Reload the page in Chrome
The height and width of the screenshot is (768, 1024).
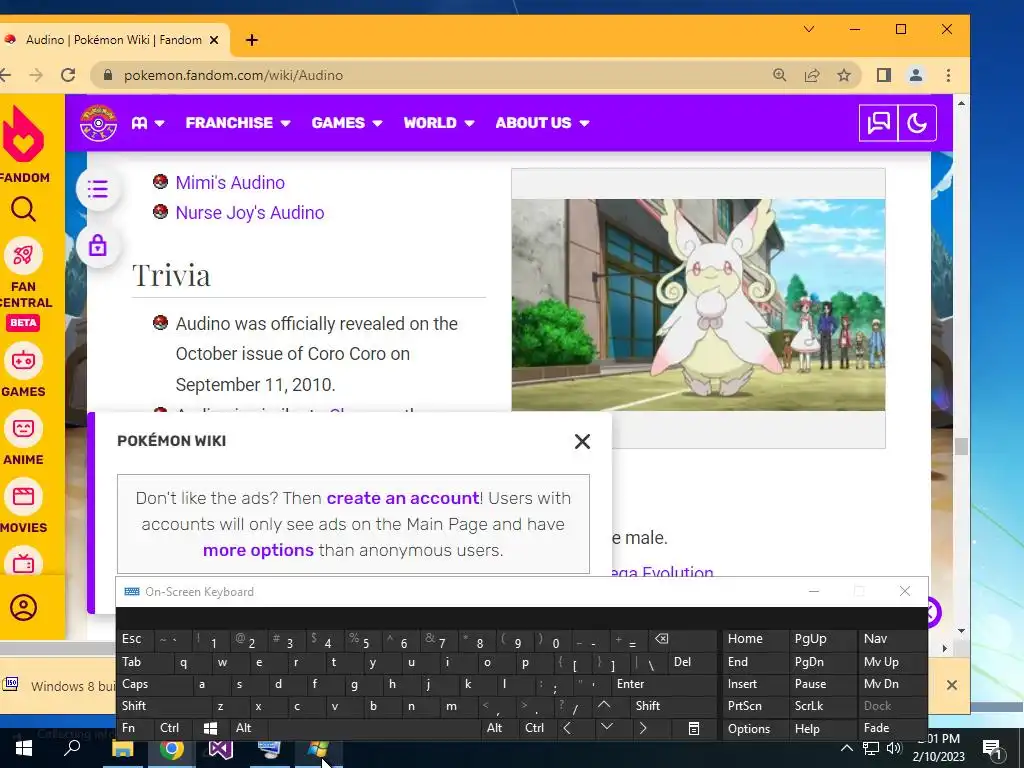[x=68, y=75]
